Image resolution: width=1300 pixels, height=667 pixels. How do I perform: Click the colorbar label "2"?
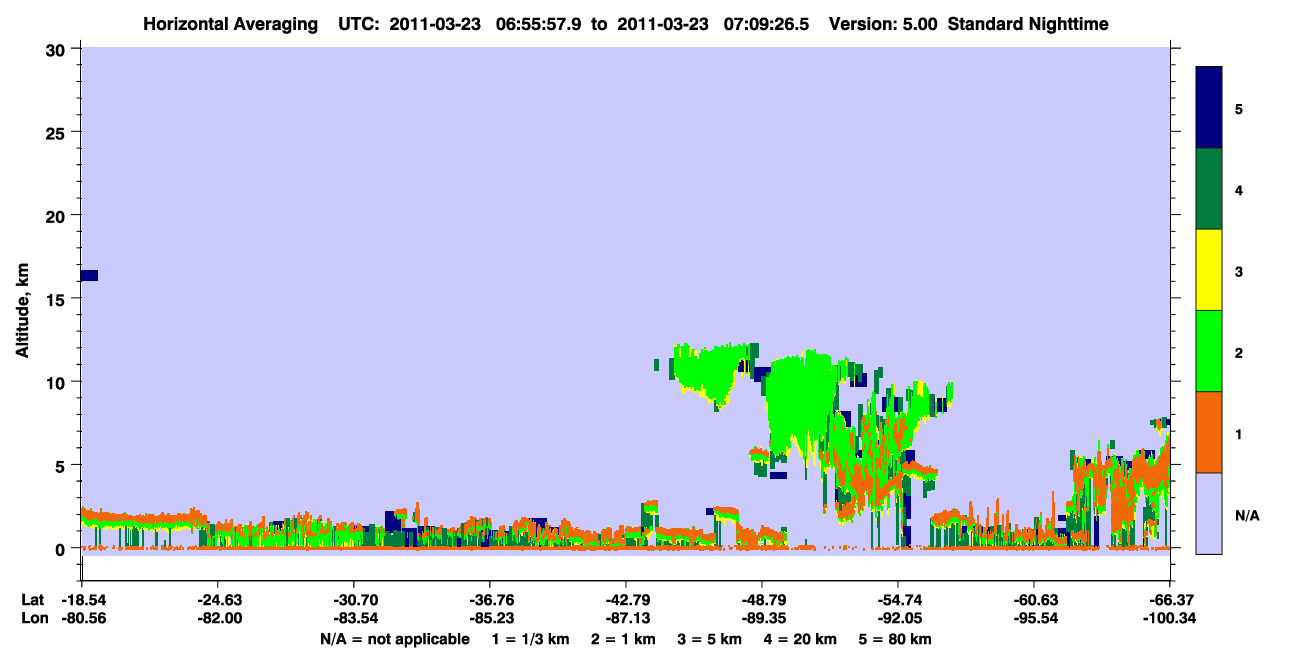tap(1238, 353)
